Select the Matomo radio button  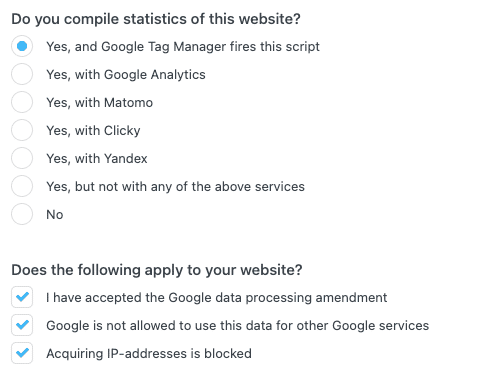(22, 102)
